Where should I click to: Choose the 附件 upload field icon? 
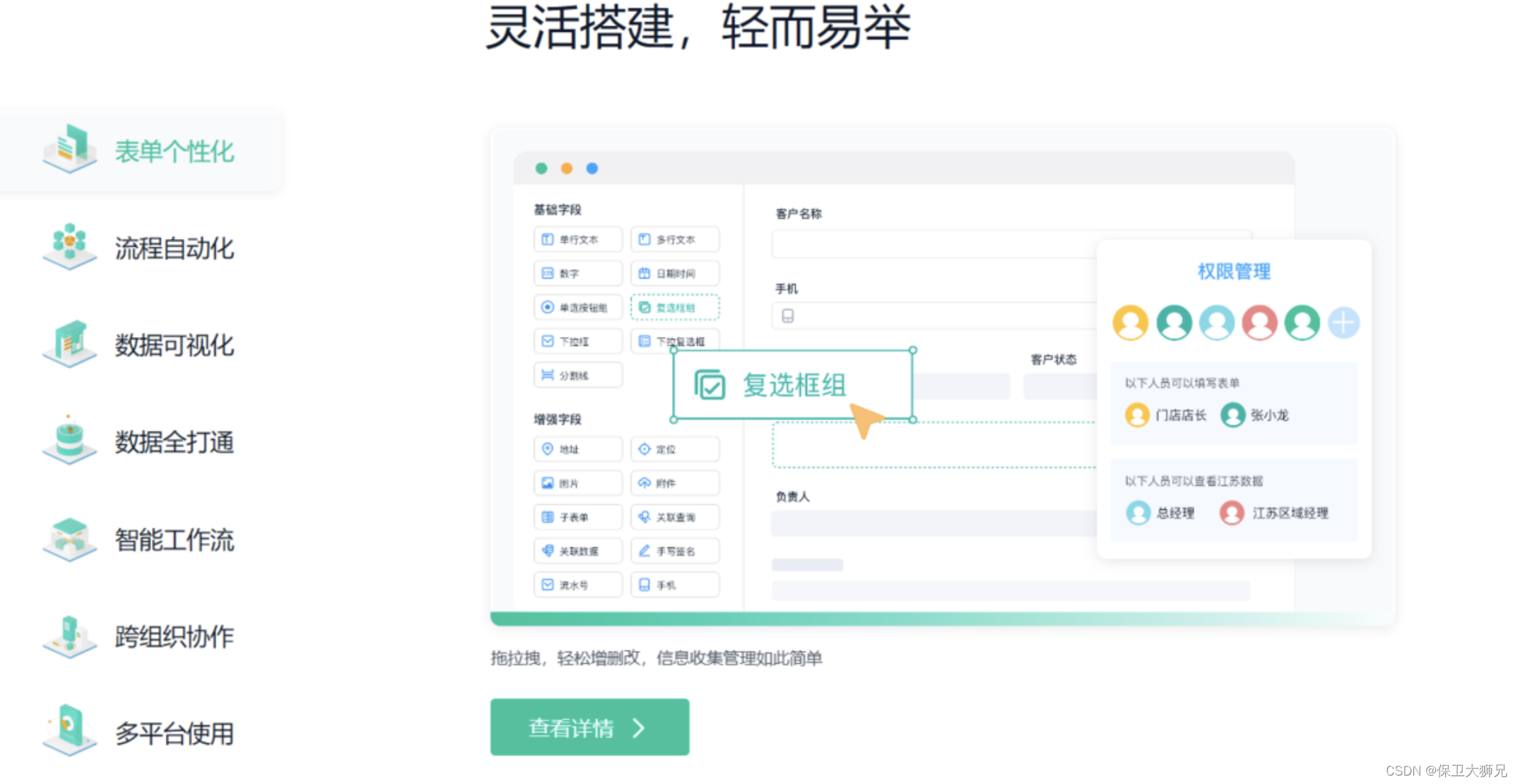tap(644, 483)
